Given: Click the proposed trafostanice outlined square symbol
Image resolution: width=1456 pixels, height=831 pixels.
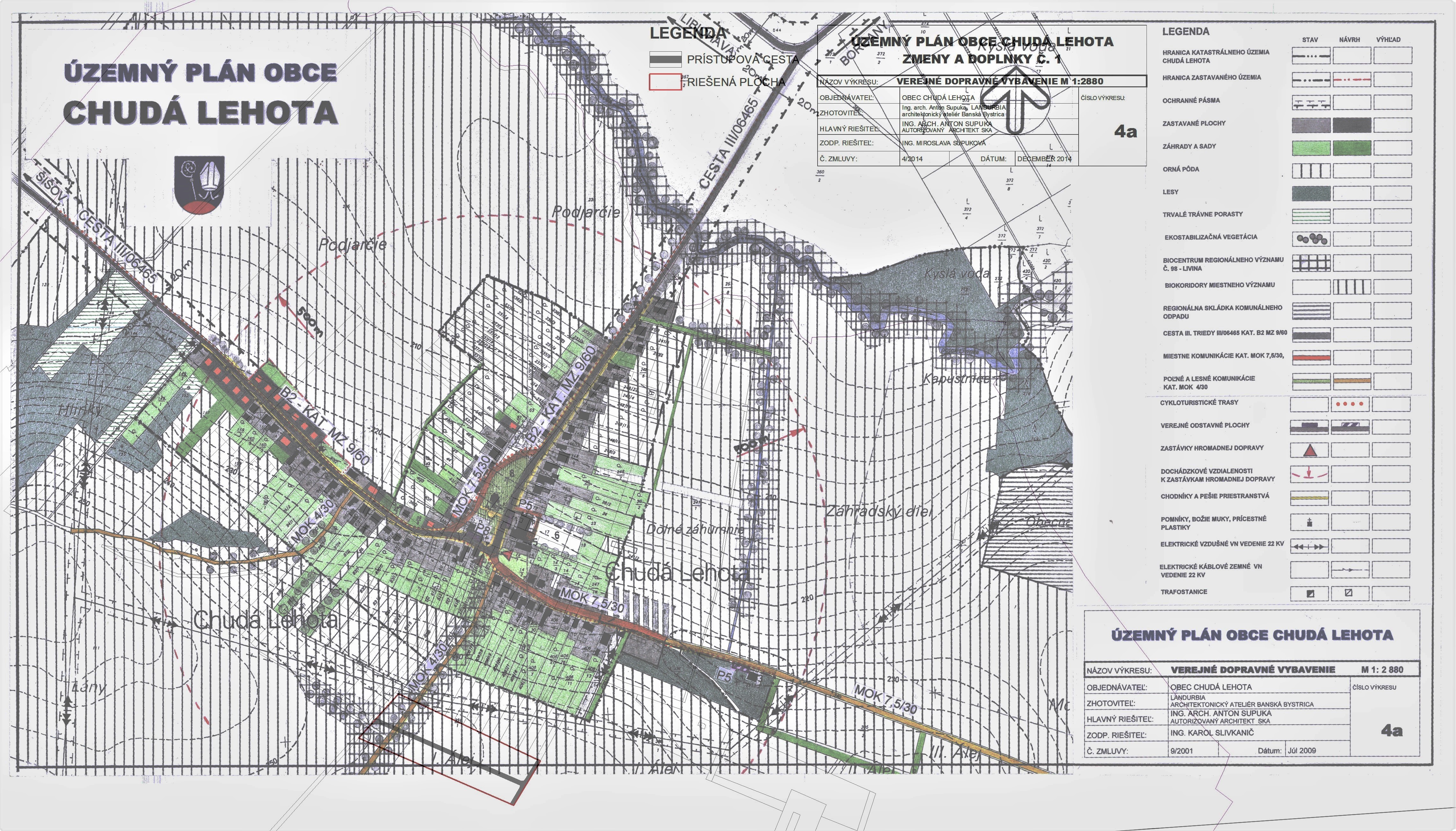Looking at the screenshot, I should [1349, 593].
